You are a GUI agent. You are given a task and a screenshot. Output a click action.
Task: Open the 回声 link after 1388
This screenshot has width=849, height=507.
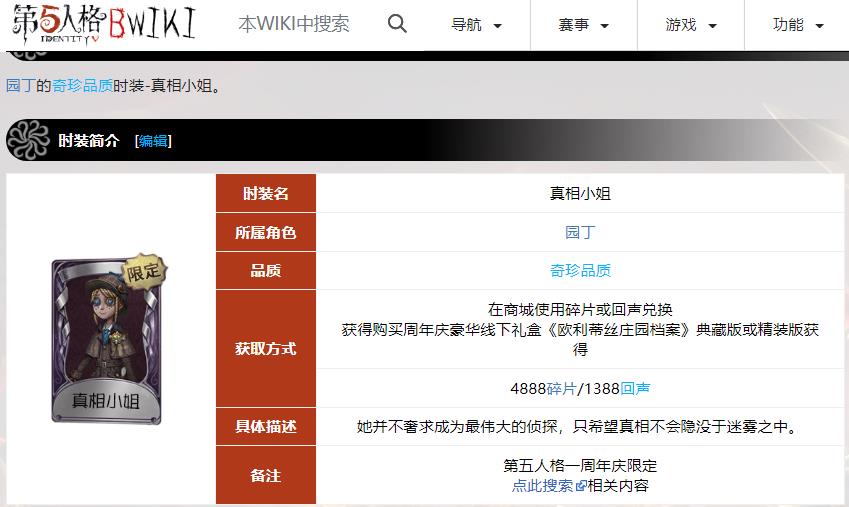point(635,388)
